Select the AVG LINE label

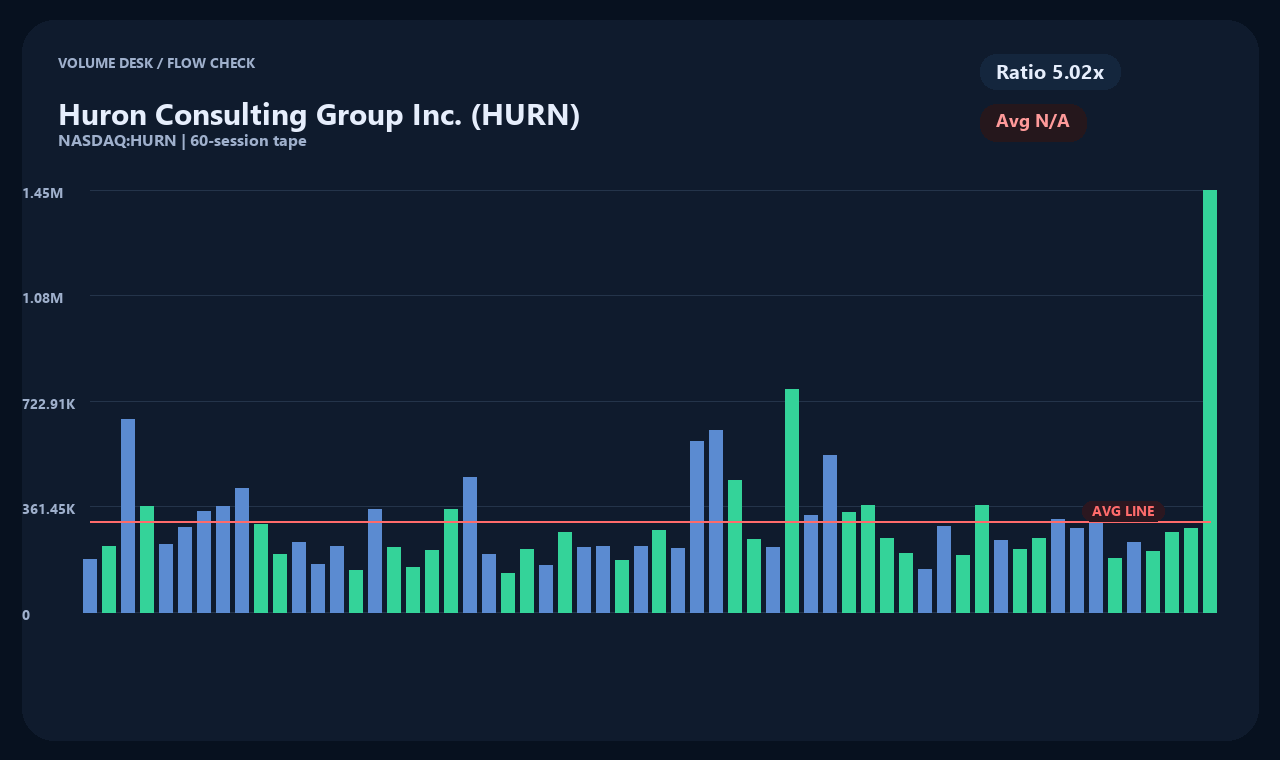[1123, 511]
